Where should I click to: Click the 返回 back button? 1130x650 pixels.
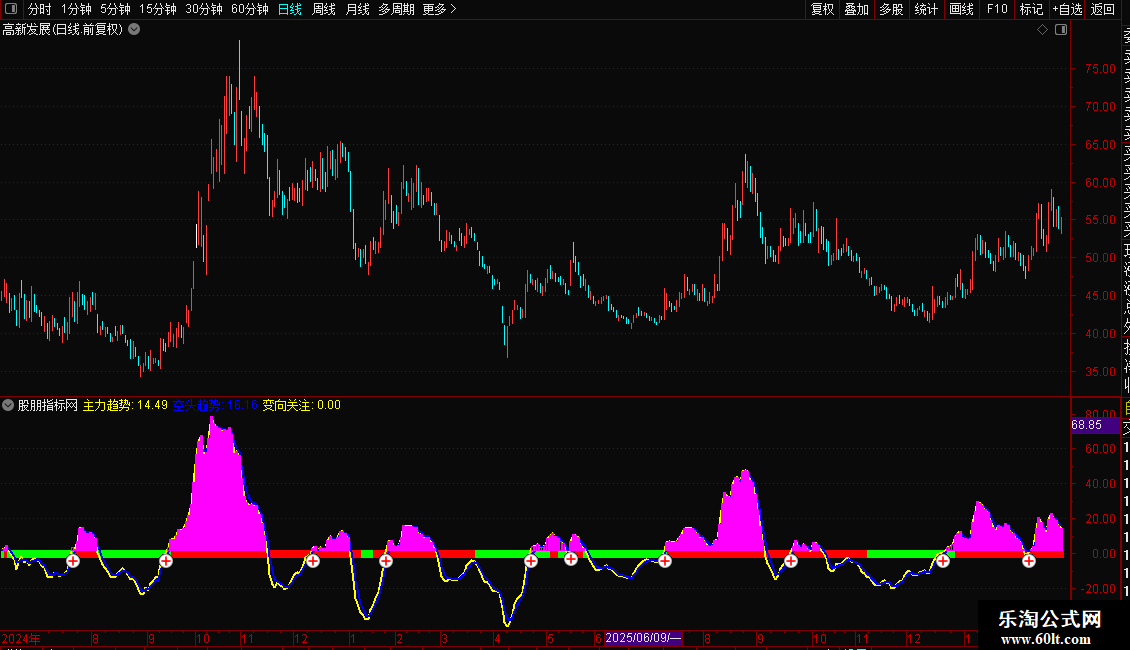pyautogui.click(x=1103, y=9)
